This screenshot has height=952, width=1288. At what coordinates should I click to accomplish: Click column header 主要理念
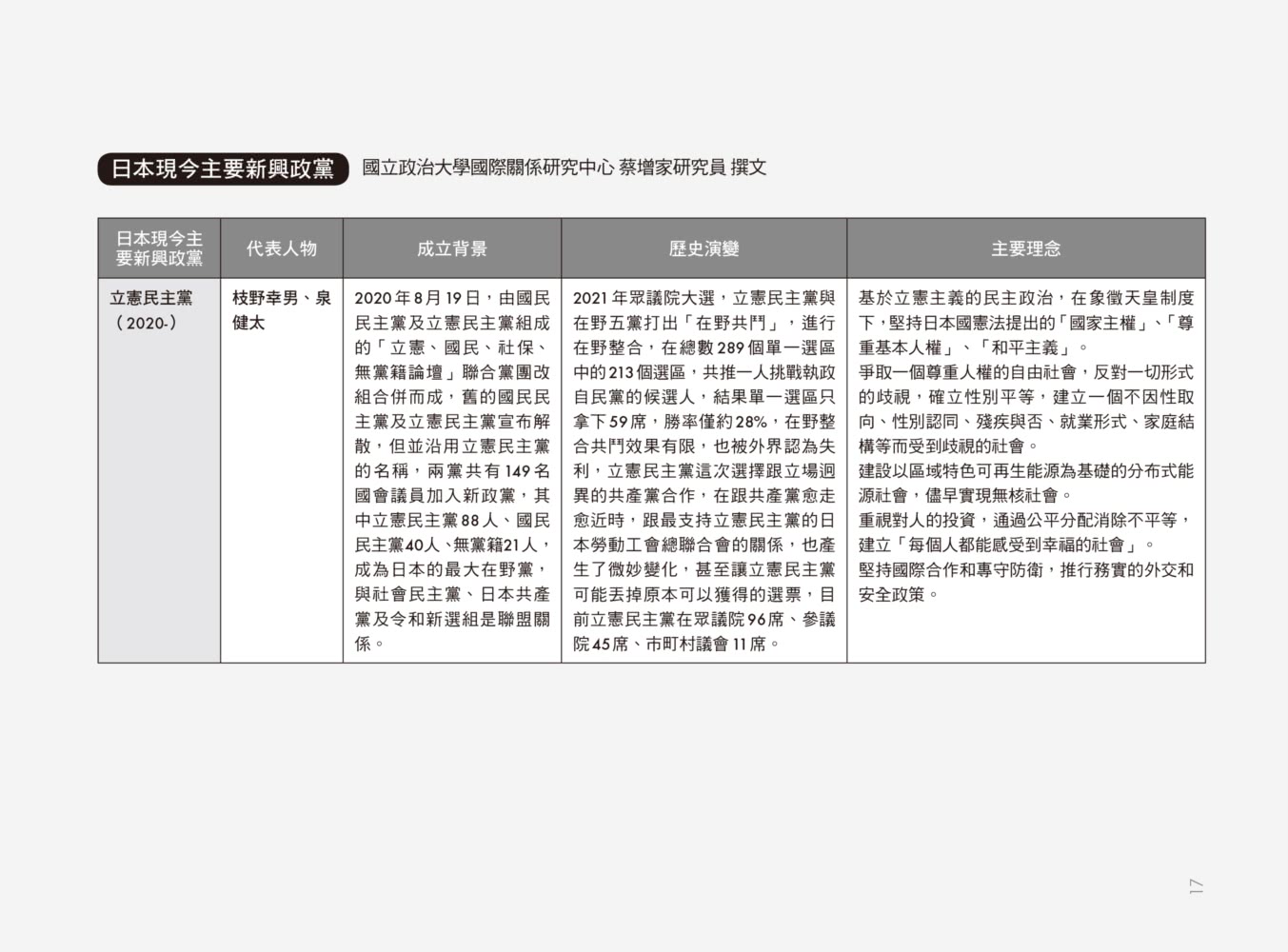tap(1026, 248)
